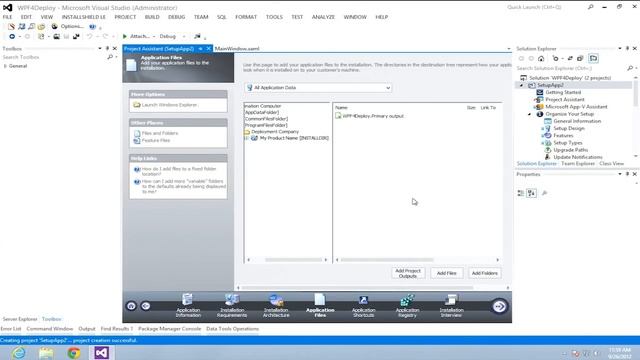Open Files and Folders link
Viewport: 640px width, 360px height.
[x=160, y=133]
